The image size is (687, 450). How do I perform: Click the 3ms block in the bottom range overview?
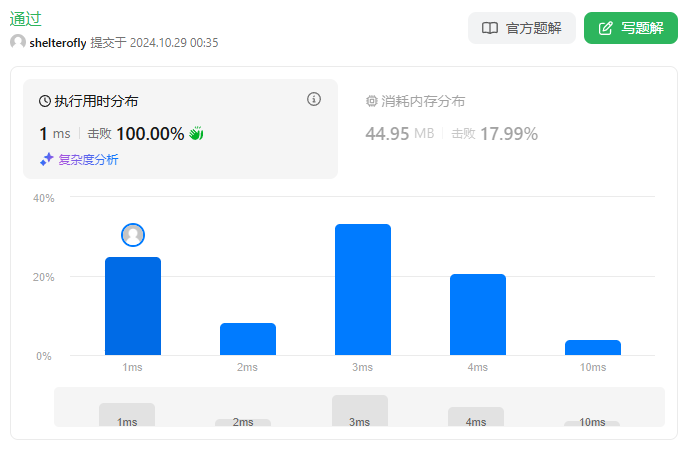pyautogui.click(x=360, y=410)
